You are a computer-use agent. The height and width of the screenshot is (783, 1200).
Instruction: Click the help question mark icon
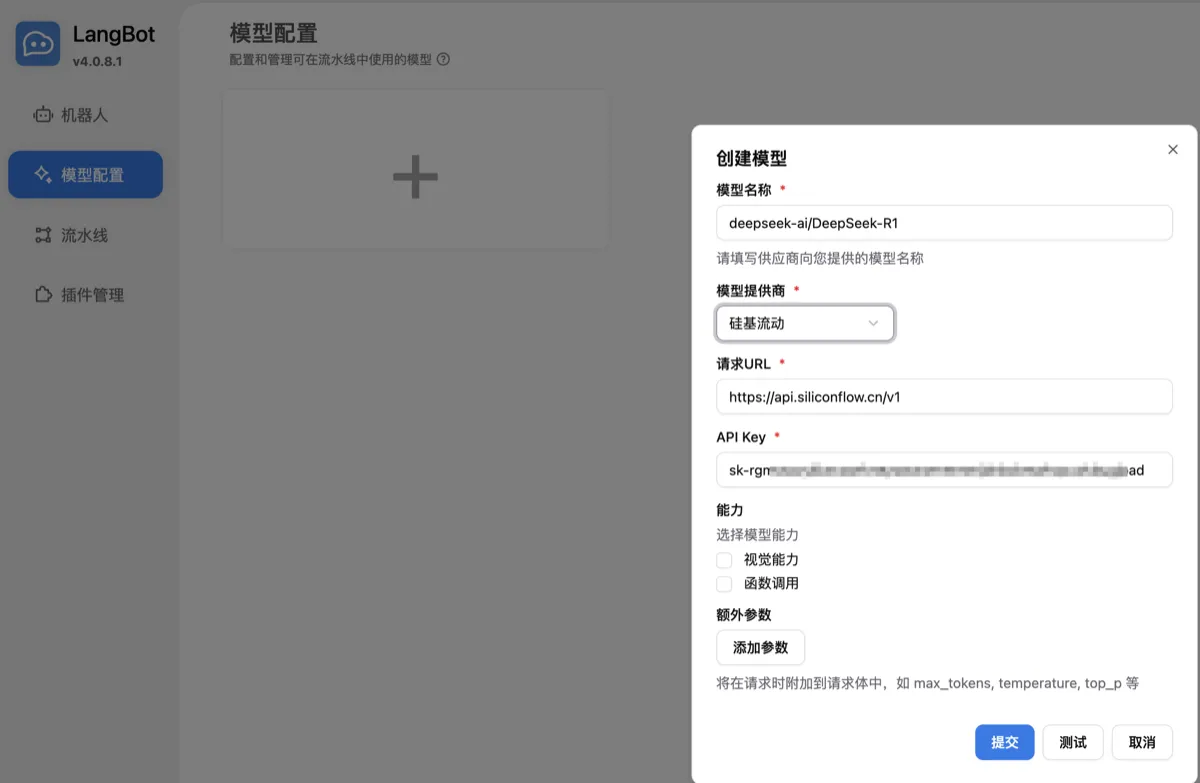tap(443, 59)
